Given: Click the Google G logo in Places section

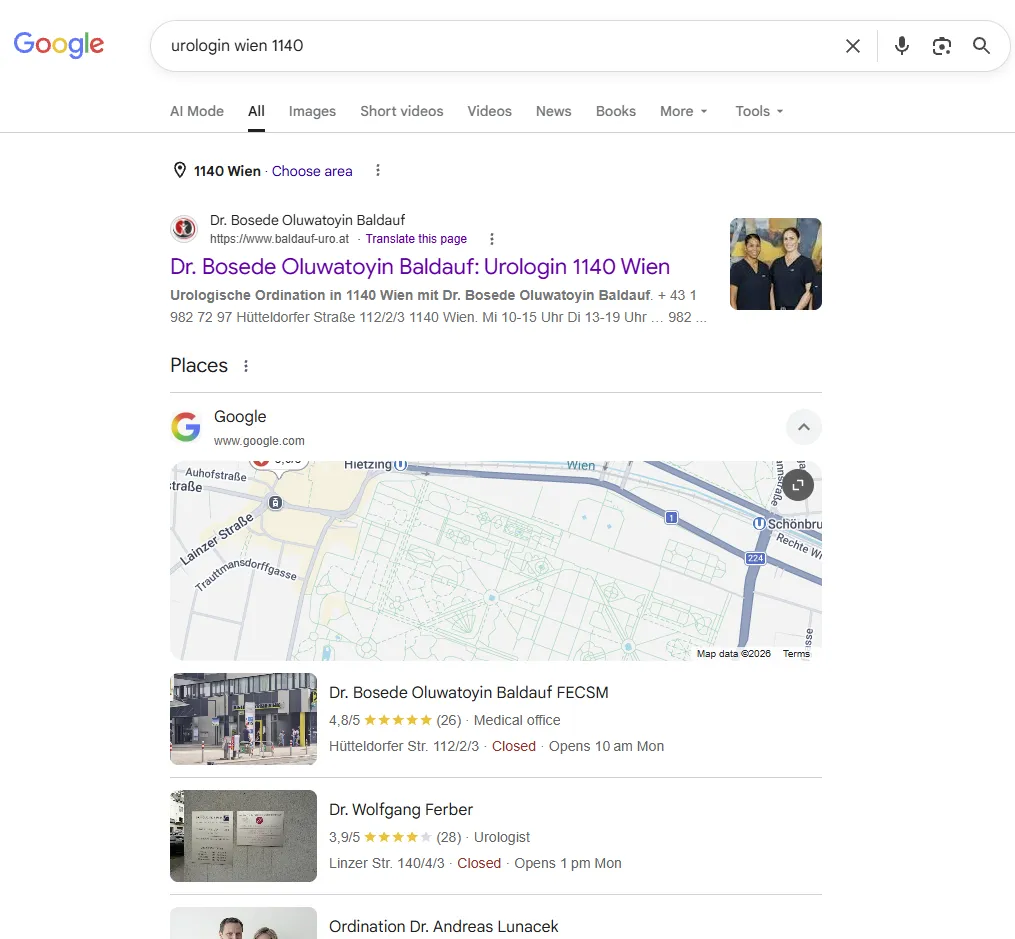Looking at the screenshot, I should (186, 427).
